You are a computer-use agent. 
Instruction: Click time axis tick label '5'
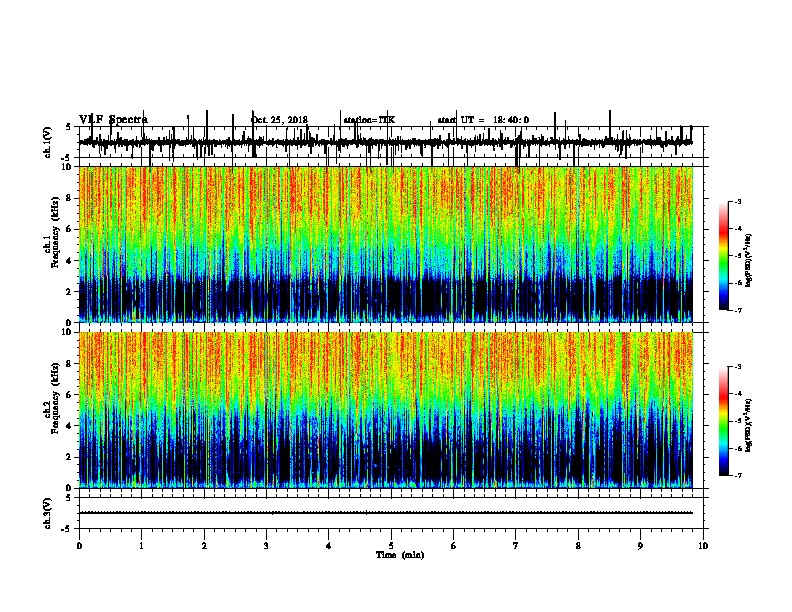click(x=391, y=546)
